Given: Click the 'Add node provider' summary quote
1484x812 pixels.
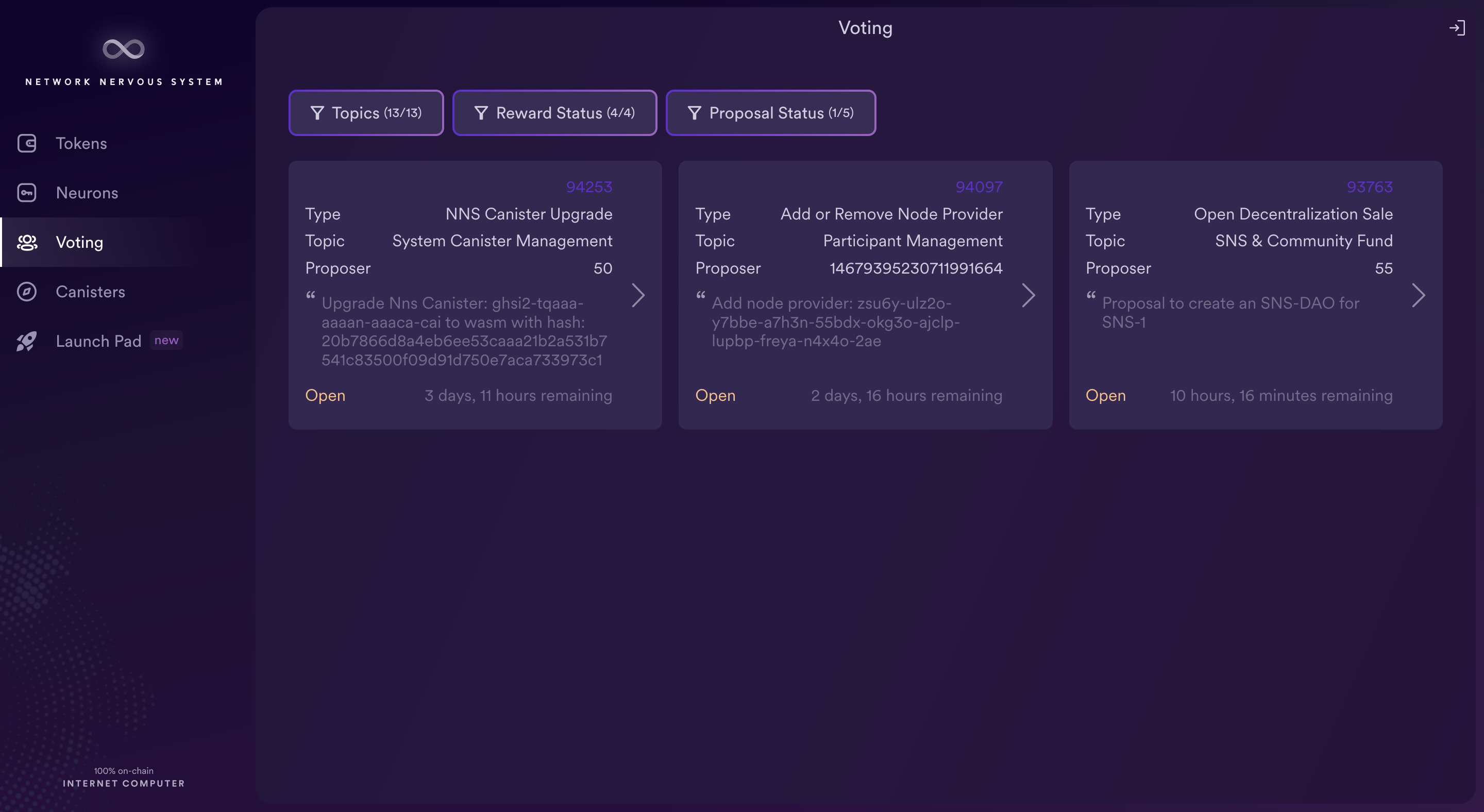Looking at the screenshot, I should [x=836, y=322].
